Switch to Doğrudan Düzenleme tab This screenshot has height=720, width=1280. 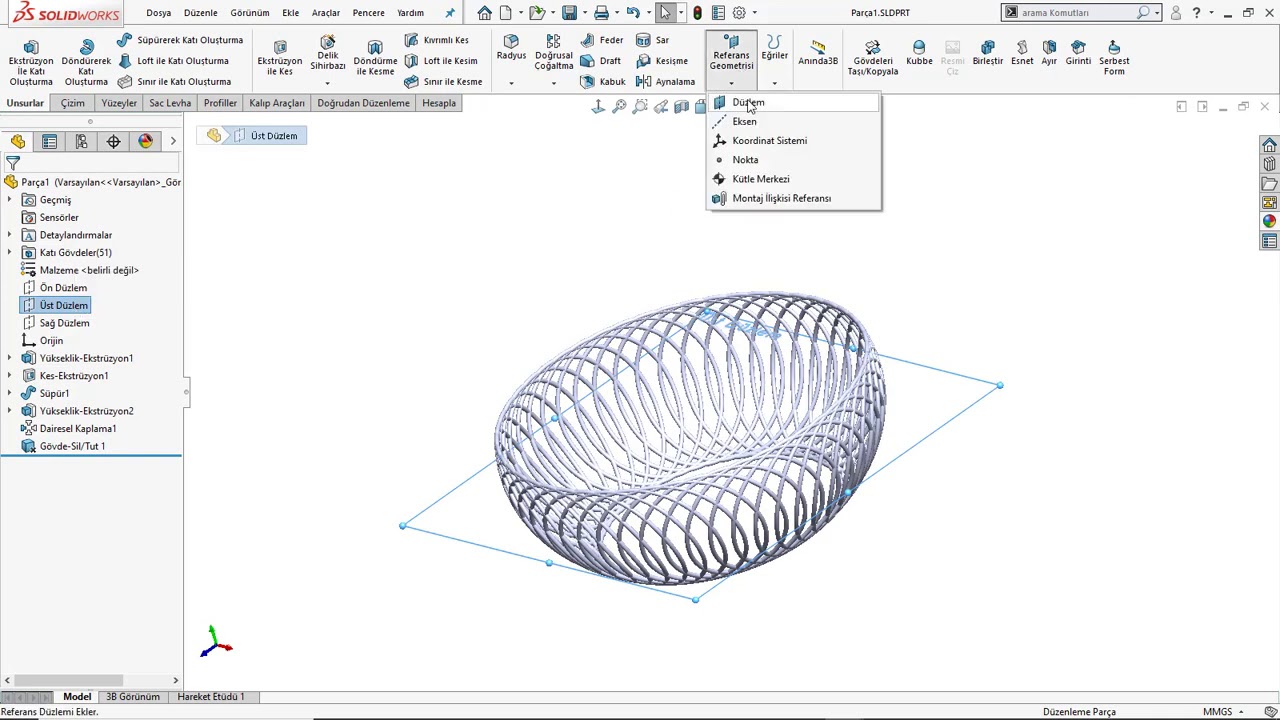click(x=363, y=103)
